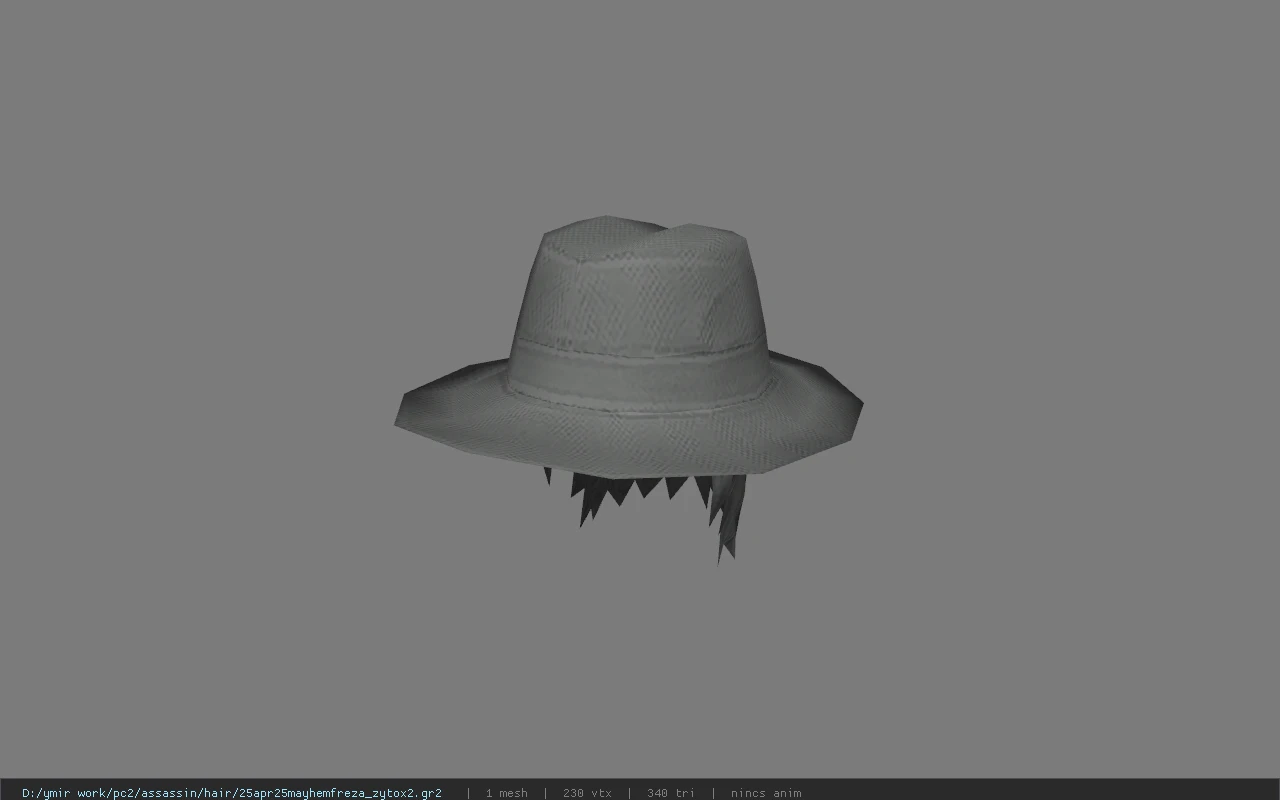Screen dimensions: 1280x800
Task: Click the file path ending in zytox2.gr2
Action: pyautogui.click(x=232, y=793)
